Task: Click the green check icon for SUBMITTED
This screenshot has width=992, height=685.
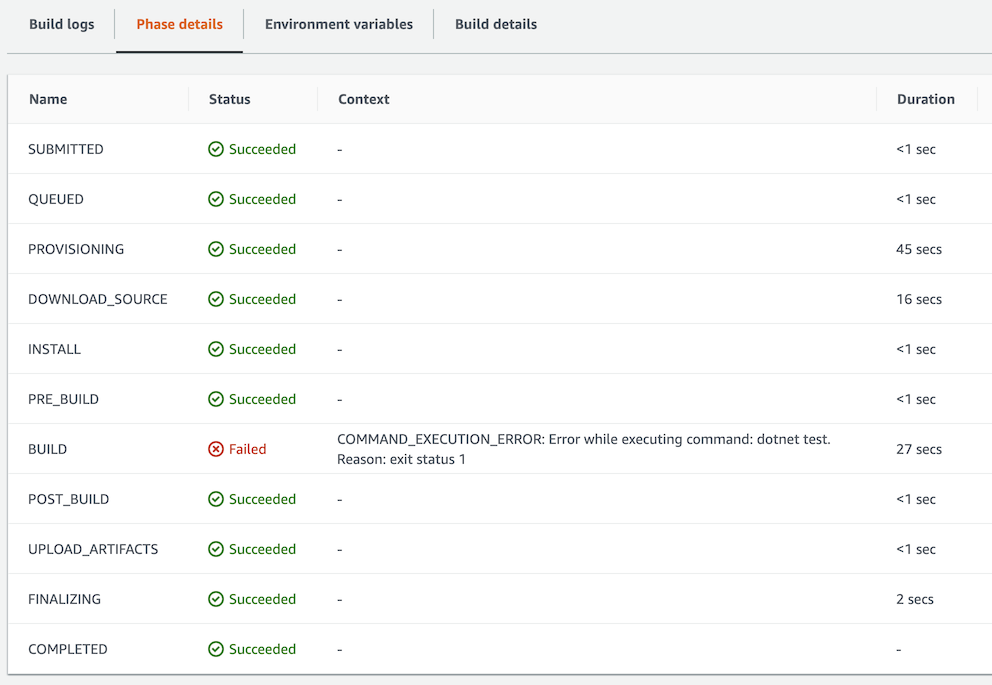Action: coord(216,149)
